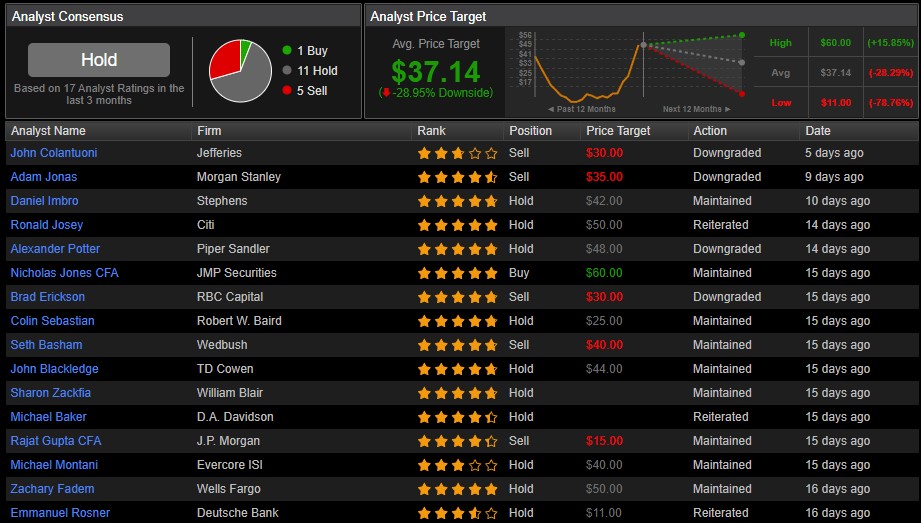Click the red downside arrow icon
The image size is (921, 523).
385,93
